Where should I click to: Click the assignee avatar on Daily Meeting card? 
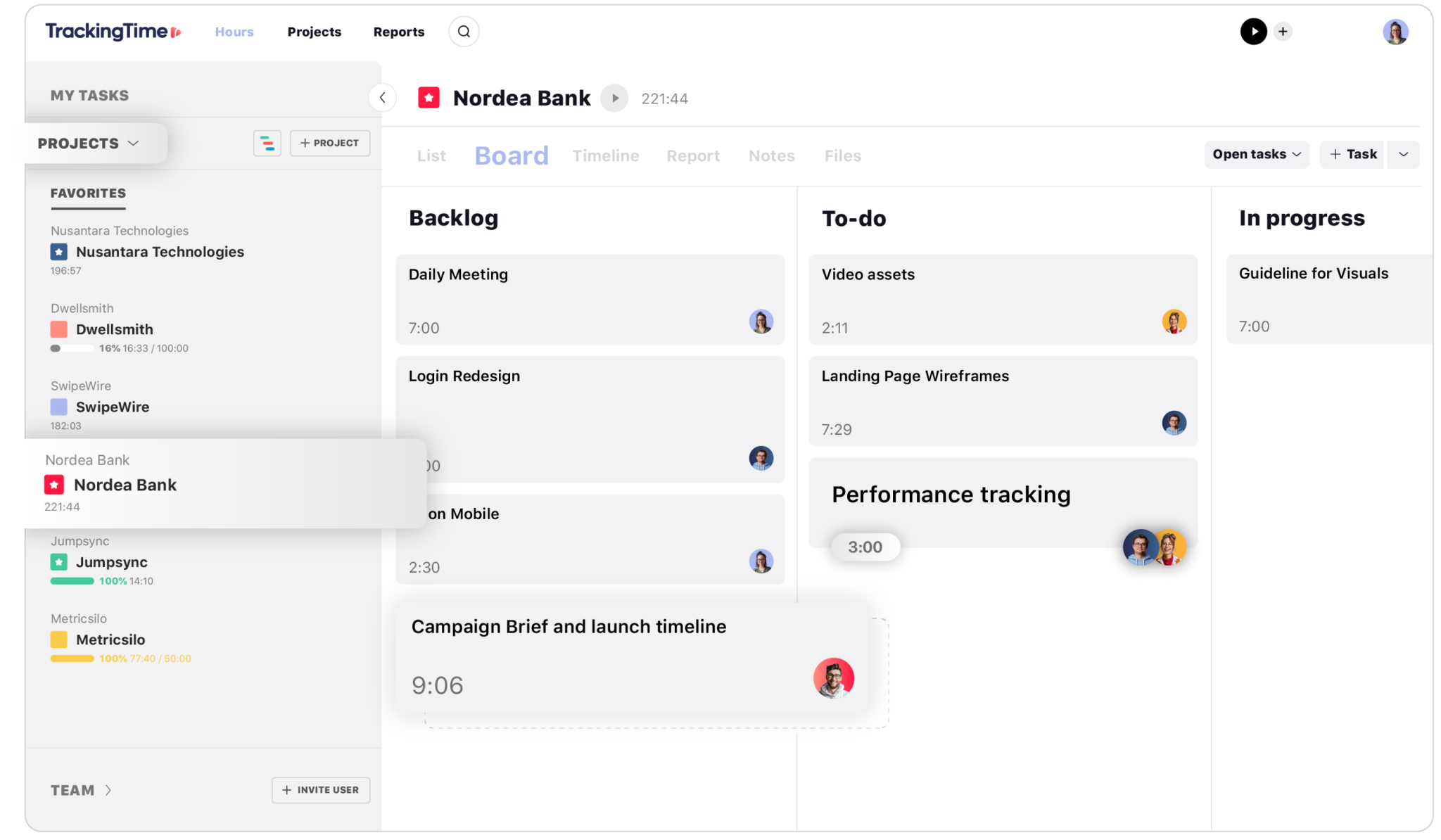[x=761, y=322]
